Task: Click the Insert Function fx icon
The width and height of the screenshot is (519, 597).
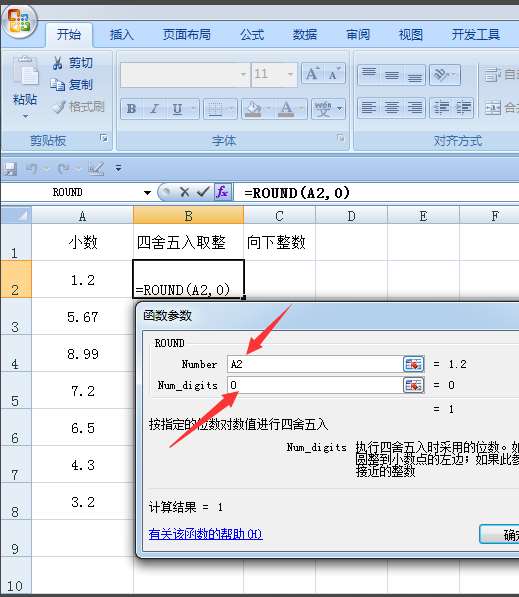Action: (222, 192)
